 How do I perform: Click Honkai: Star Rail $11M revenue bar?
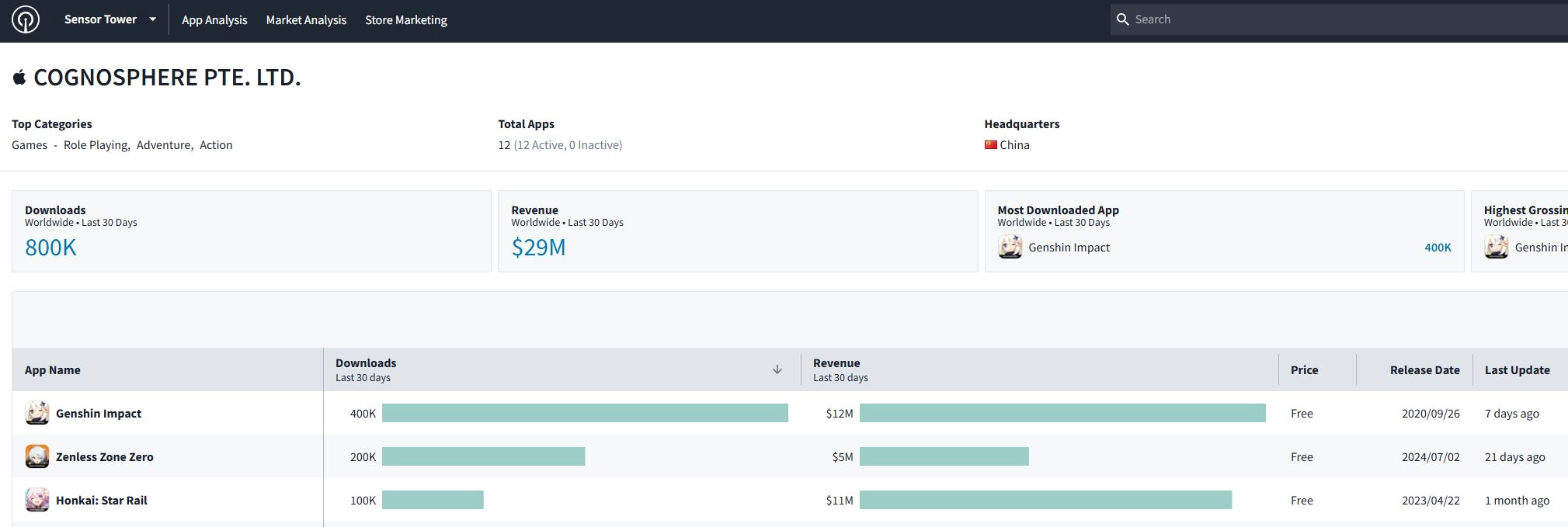click(1046, 500)
